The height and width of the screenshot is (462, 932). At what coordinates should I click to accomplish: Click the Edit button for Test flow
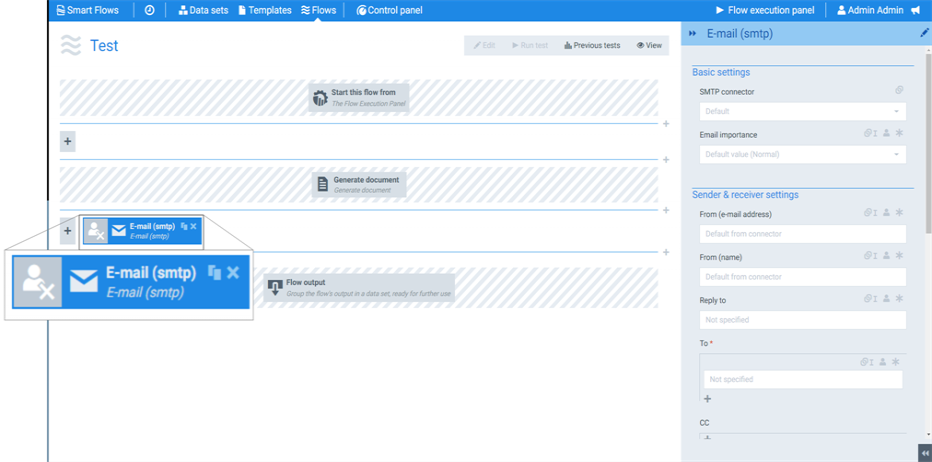(x=484, y=45)
